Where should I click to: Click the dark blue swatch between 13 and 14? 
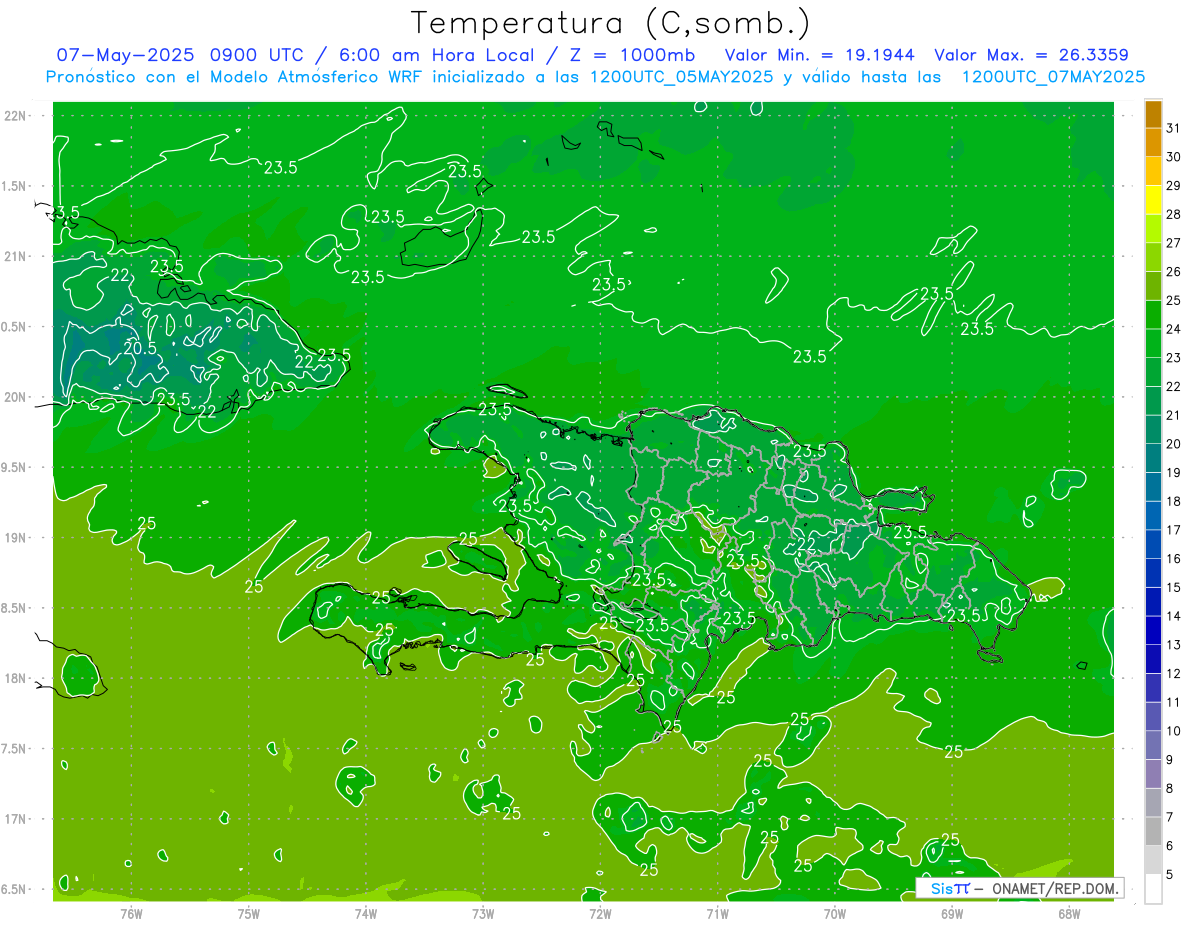click(x=1153, y=630)
